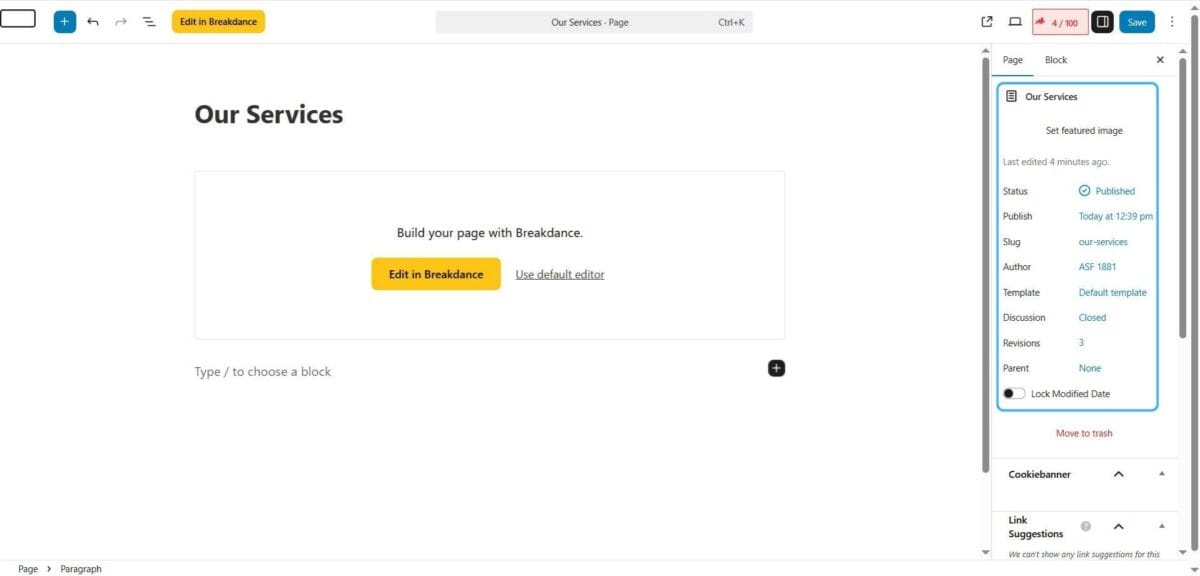1200x576 pixels.
Task: Open Use default editor link
Action: (x=559, y=273)
